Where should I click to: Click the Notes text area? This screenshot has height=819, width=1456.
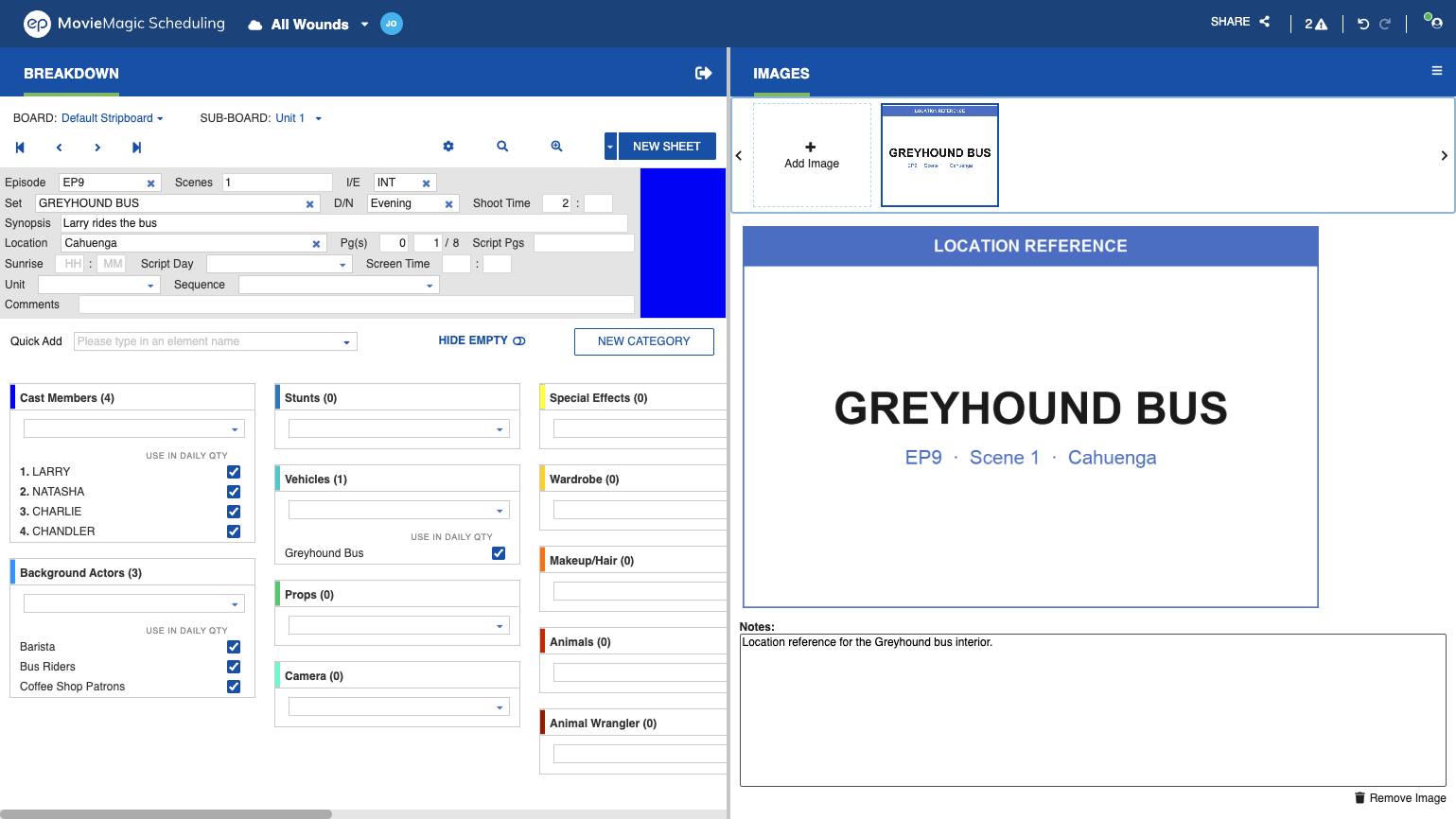(x=1093, y=710)
